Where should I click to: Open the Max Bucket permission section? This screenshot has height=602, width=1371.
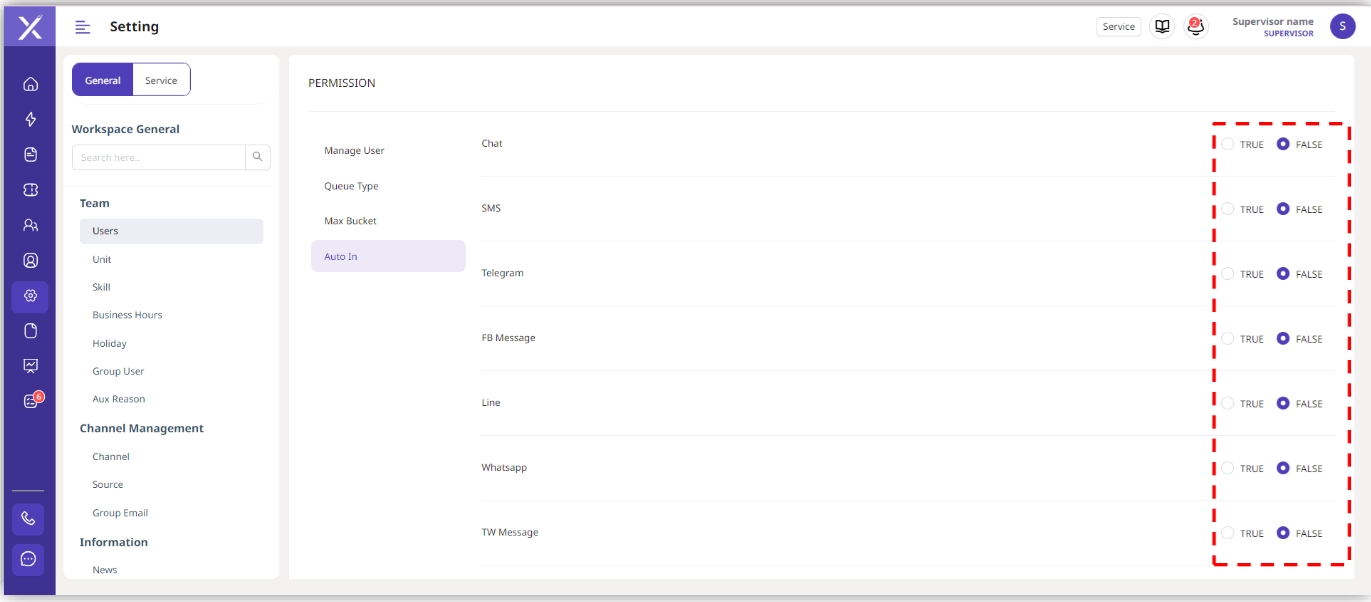click(350, 221)
